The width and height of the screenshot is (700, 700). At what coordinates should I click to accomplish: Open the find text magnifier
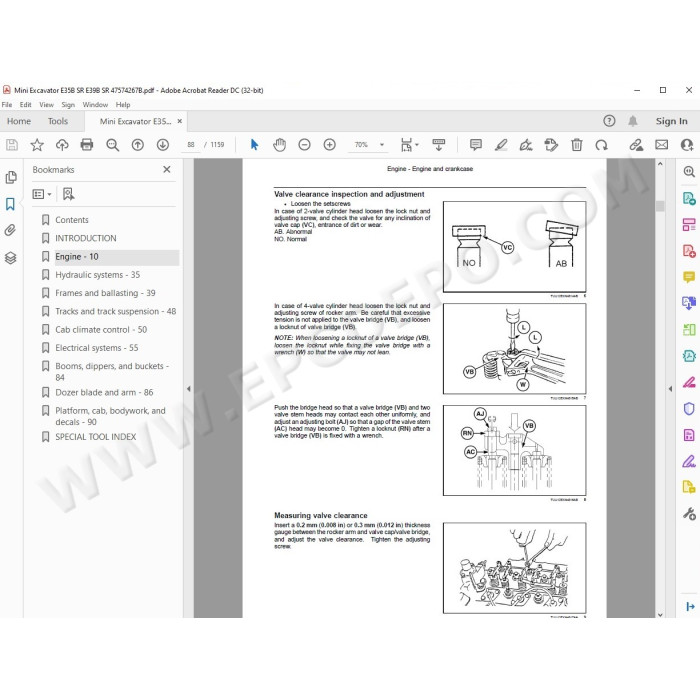pyautogui.click(x=112, y=145)
